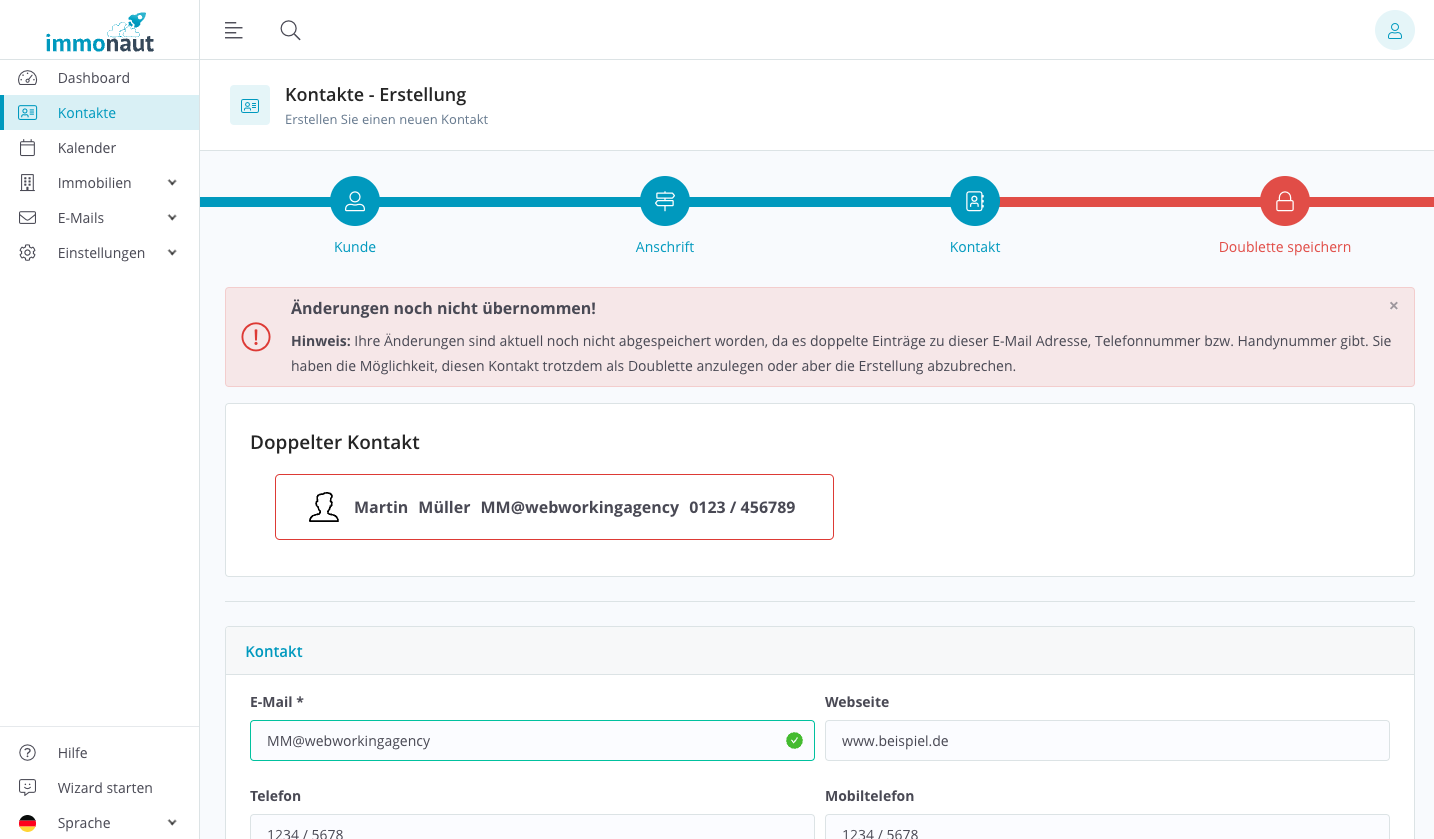The width and height of the screenshot is (1434, 839).
Task: Select duplicate contact Martin Müller card
Action: pyautogui.click(x=554, y=507)
